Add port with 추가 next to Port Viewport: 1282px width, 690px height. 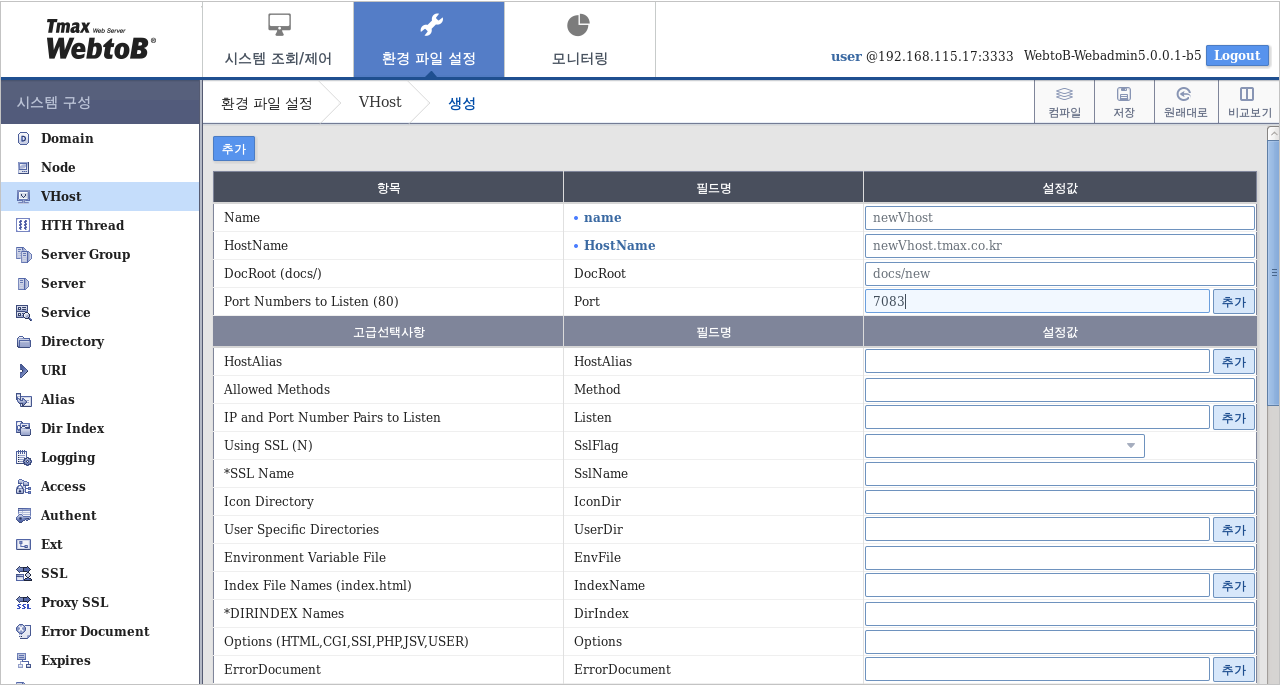(1234, 301)
